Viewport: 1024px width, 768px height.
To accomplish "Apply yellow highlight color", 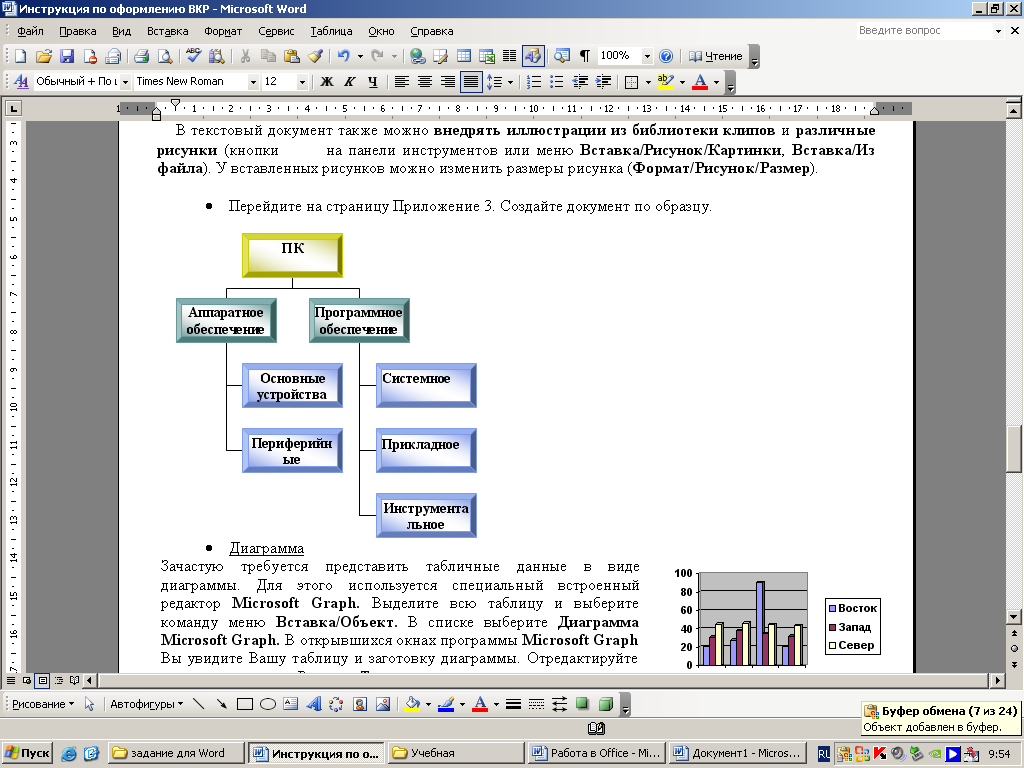I will point(665,82).
